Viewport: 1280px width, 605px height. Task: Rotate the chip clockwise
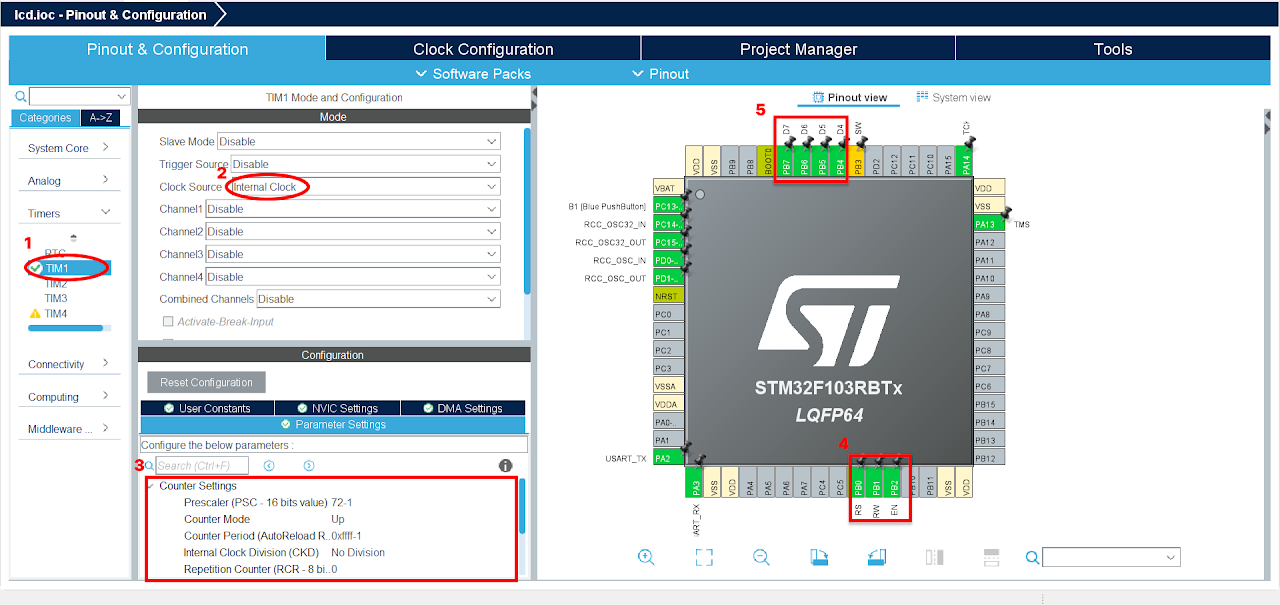point(819,557)
